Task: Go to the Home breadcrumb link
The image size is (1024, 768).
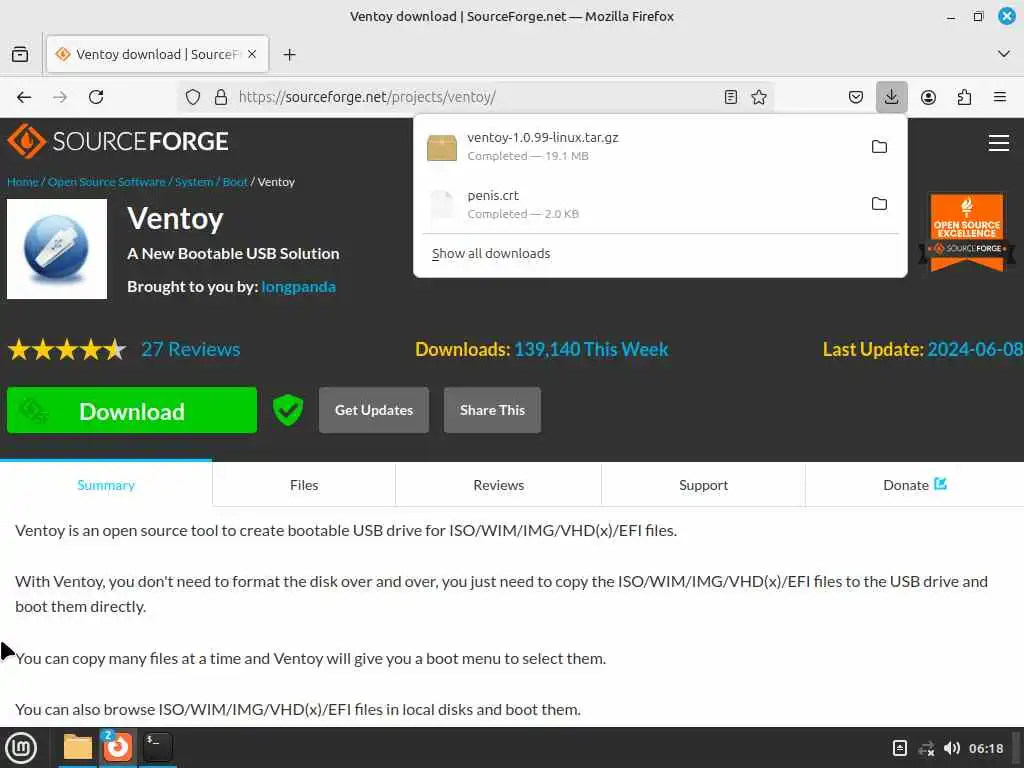Action: pos(23,182)
